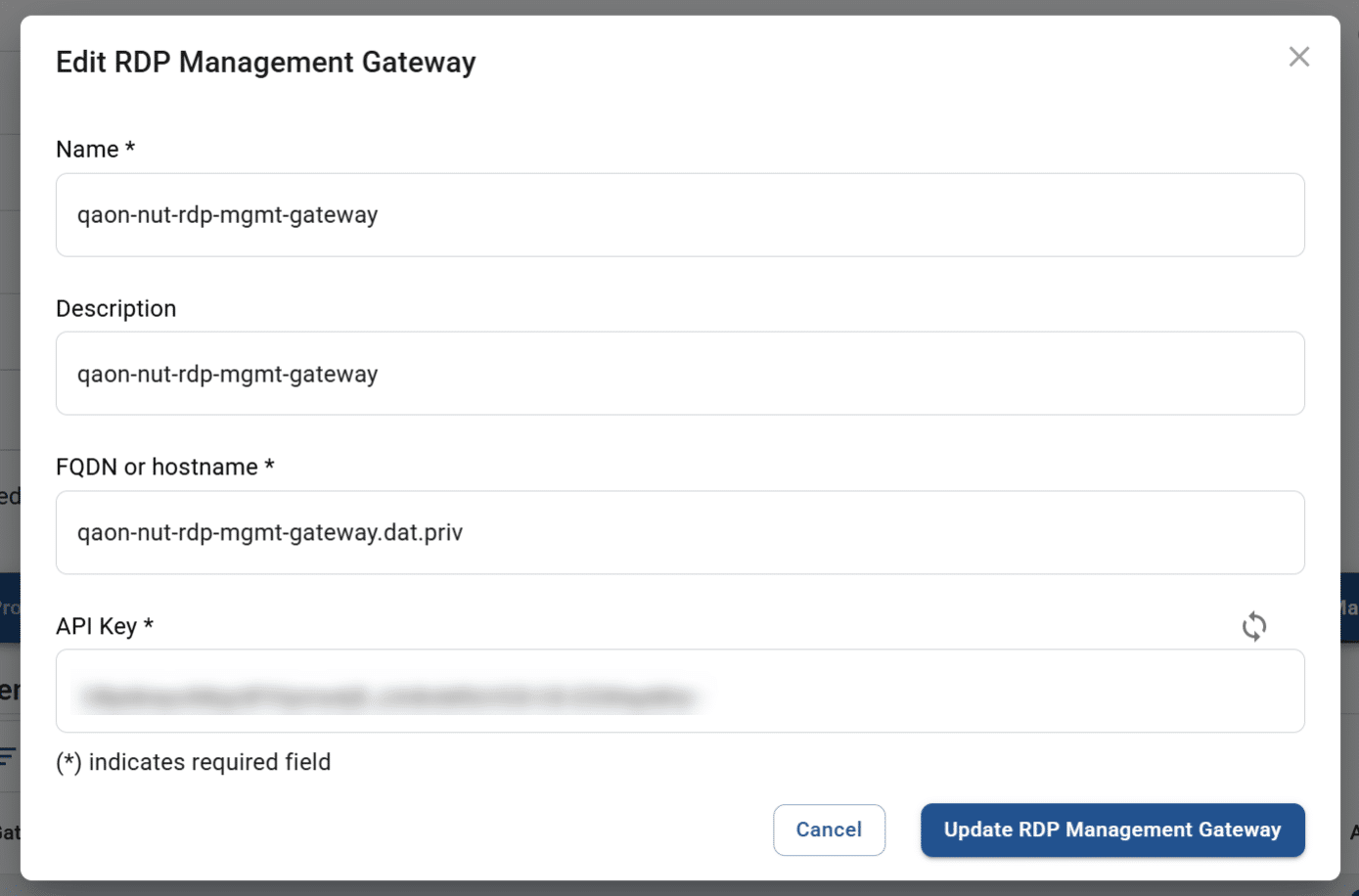Click the Edit RDP Management Gateway title
Viewport: 1359px width, 896px height.
tap(265, 63)
